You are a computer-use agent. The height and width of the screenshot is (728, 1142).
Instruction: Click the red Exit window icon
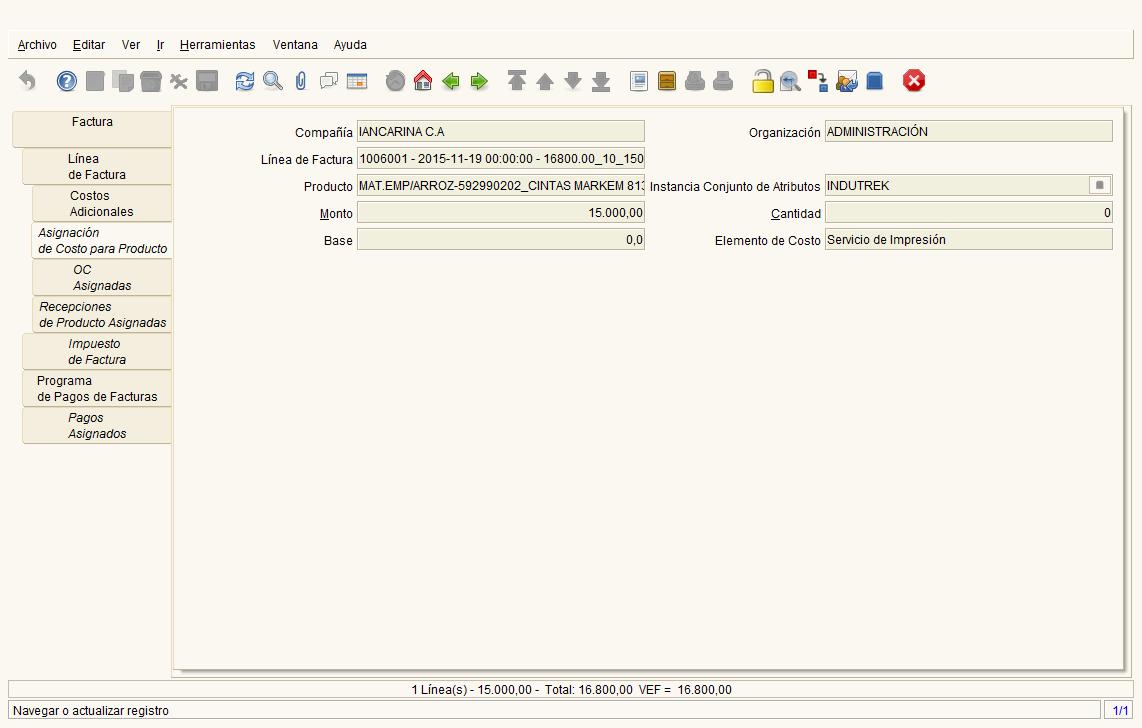click(x=913, y=80)
